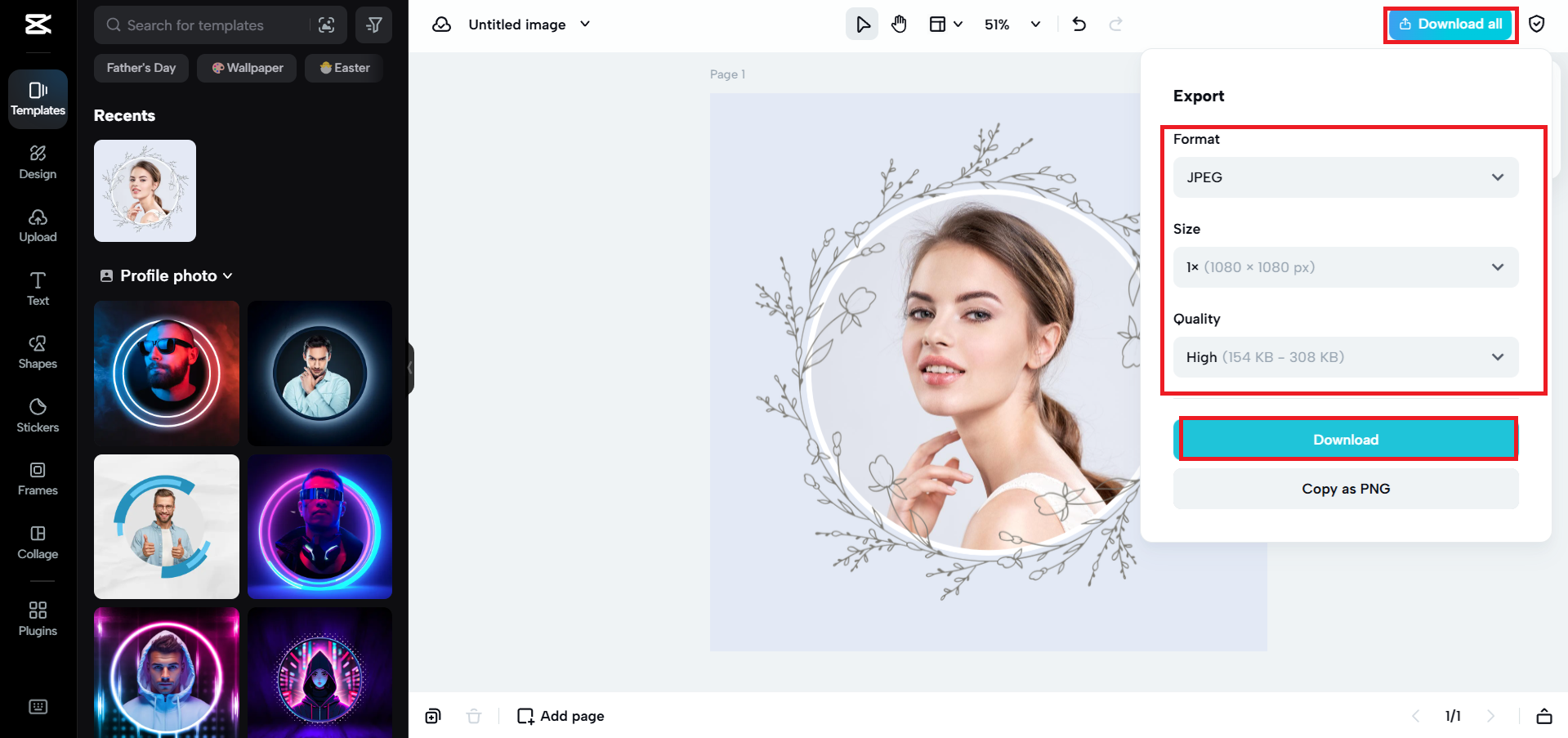1568x738 pixels.
Task: Choose the thumbs-up man template
Action: pyautogui.click(x=167, y=526)
